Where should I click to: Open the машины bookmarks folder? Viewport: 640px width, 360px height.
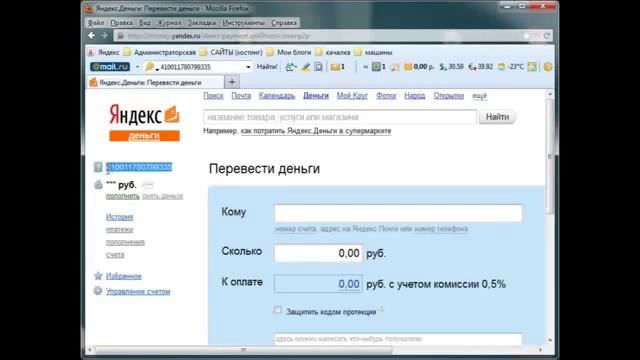[x=373, y=52]
